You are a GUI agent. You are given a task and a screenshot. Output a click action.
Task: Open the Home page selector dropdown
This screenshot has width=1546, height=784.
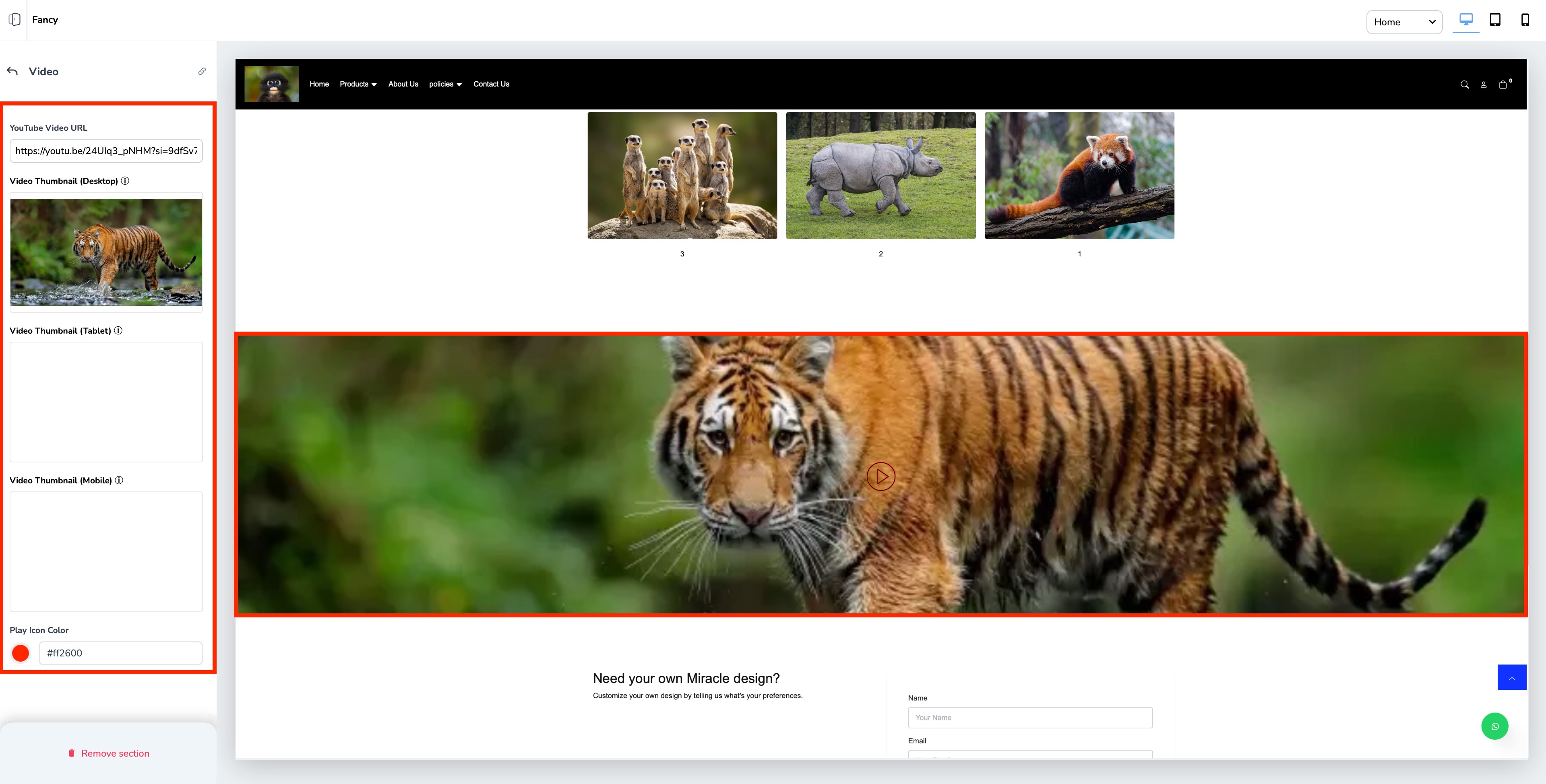pos(1404,22)
